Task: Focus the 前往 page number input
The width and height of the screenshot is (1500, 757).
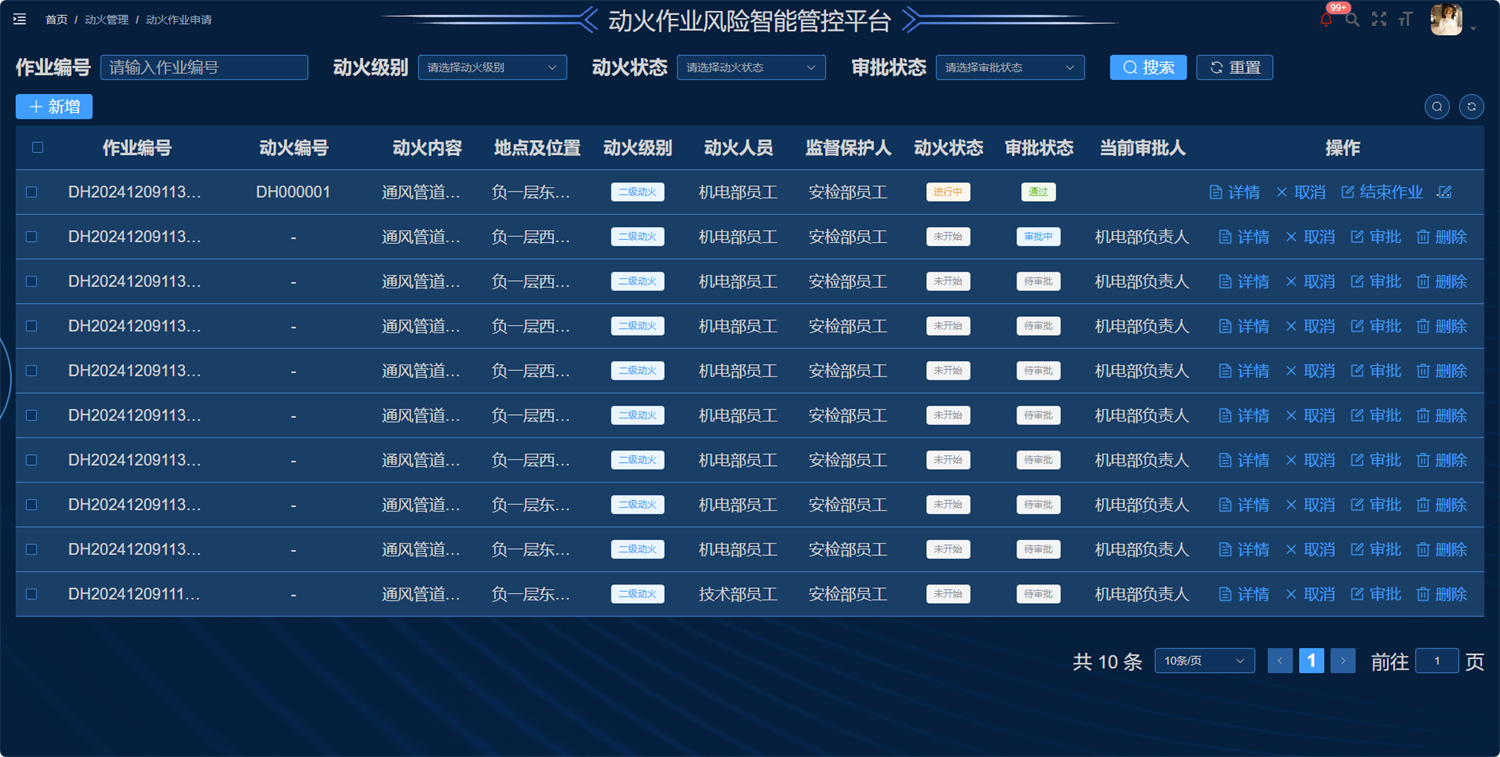Action: click(1437, 660)
